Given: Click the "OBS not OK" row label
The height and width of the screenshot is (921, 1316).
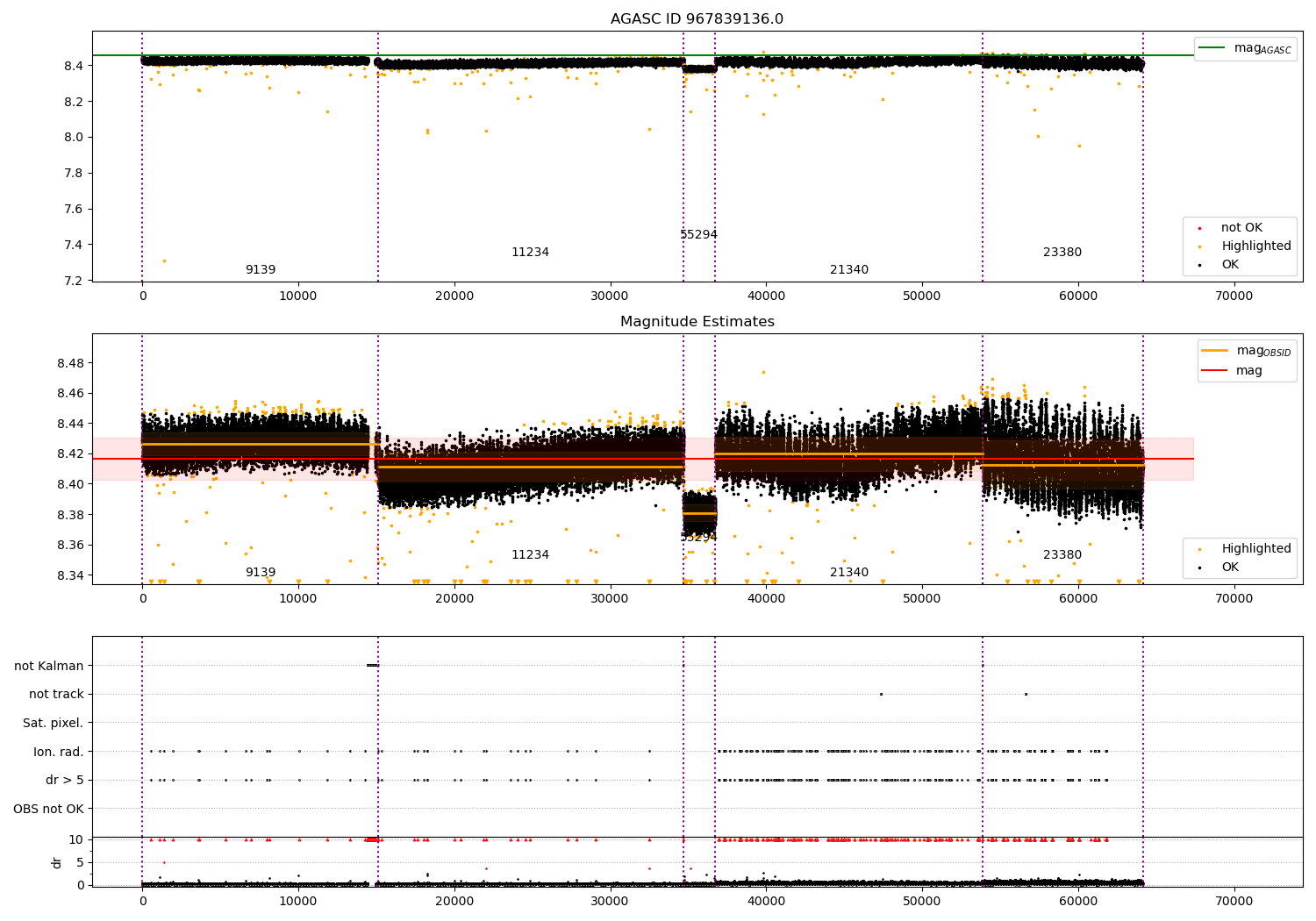Looking at the screenshot, I should coord(49,810).
